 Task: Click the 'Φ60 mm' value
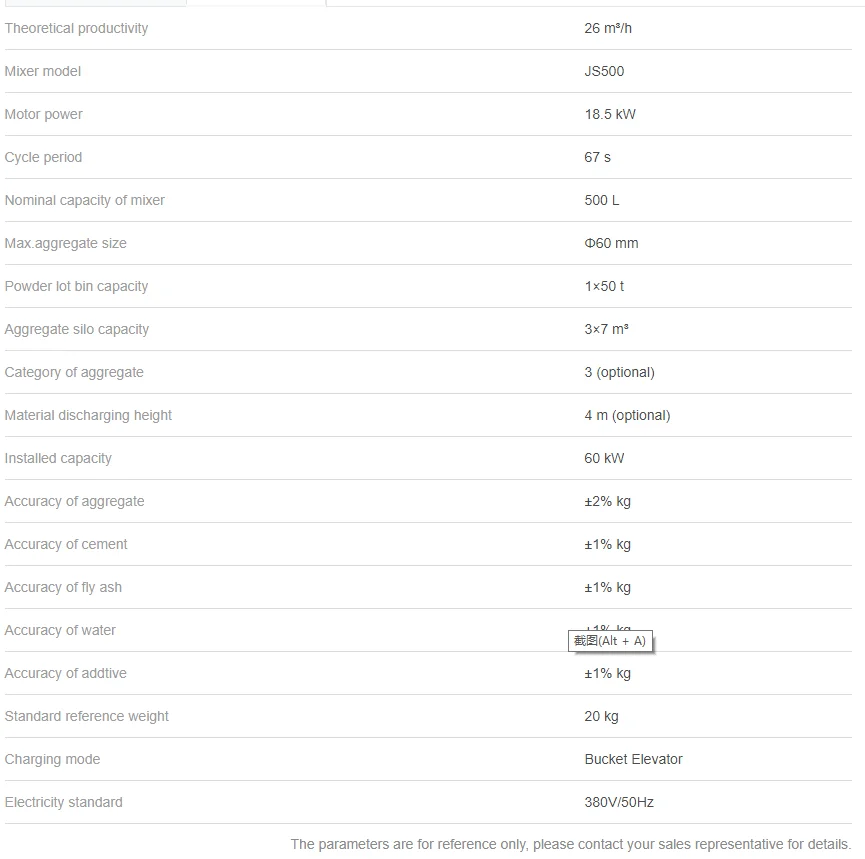pos(611,243)
